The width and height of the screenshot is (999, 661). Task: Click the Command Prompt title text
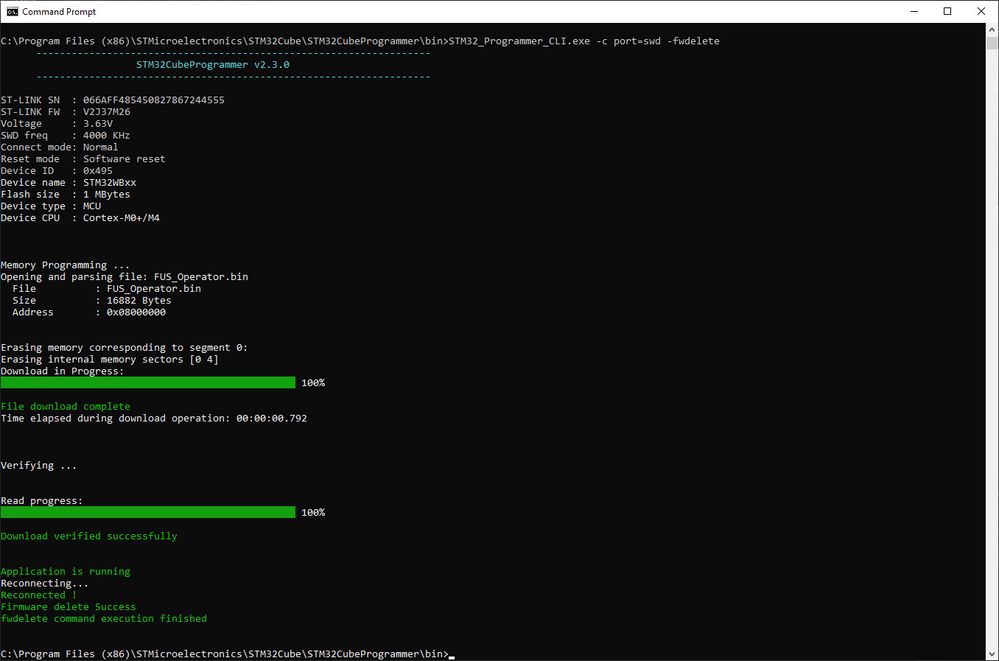(x=59, y=11)
